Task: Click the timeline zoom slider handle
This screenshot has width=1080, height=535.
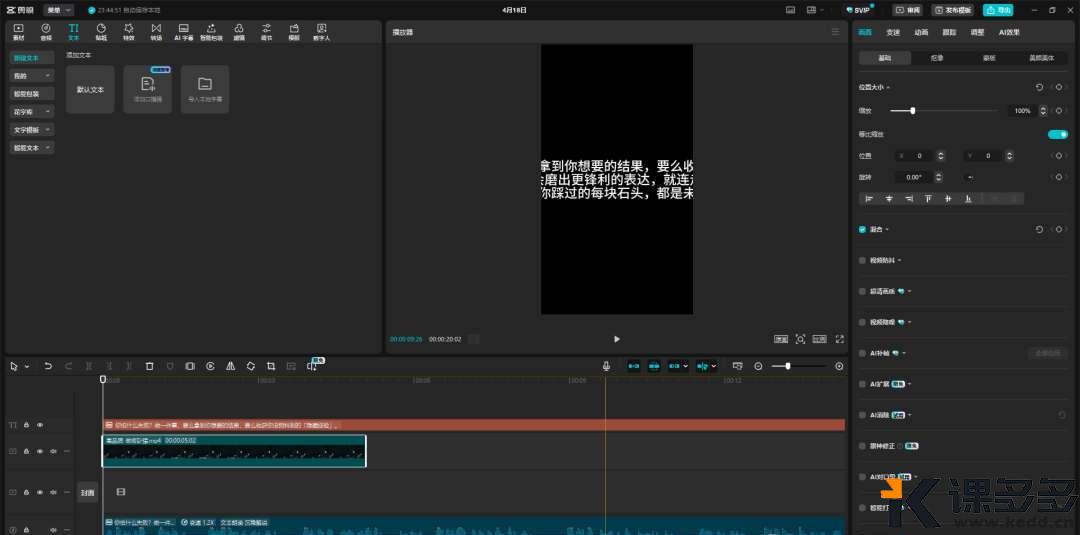Action: pos(788,366)
